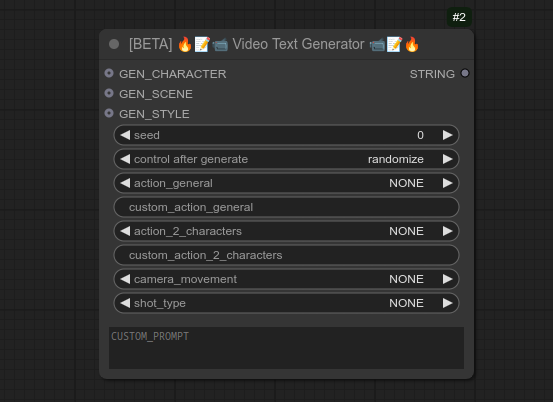The image size is (553, 402).
Task: Click the STRING output label
Action: [x=432, y=74]
